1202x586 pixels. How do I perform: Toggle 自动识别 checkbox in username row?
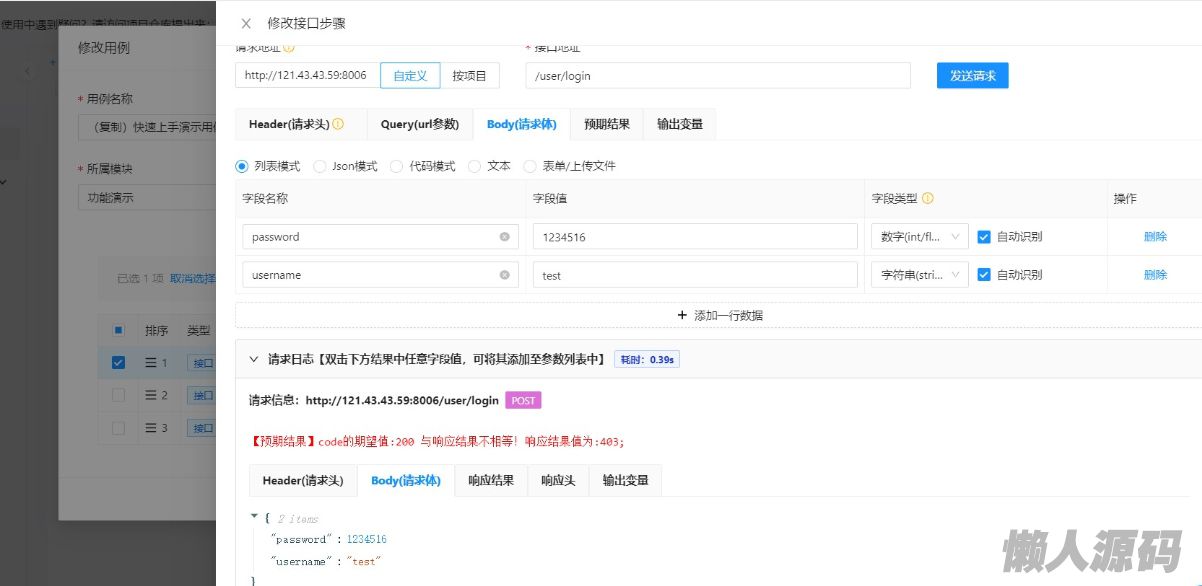[x=984, y=275]
